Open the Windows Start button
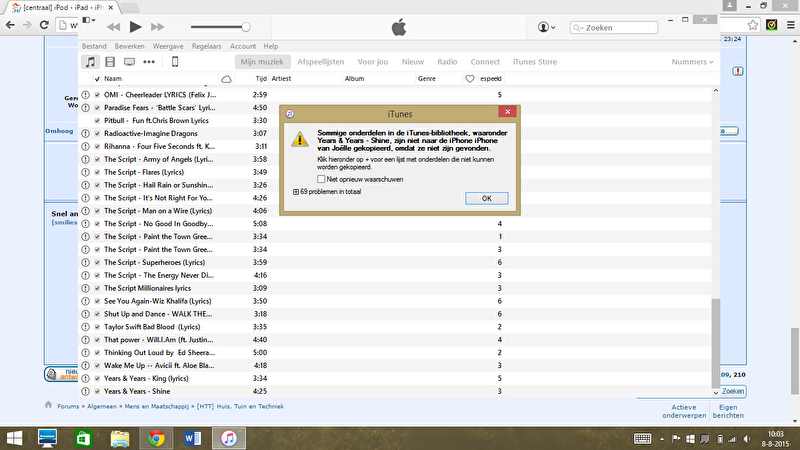The image size is (800, 450). click(14, 438)
